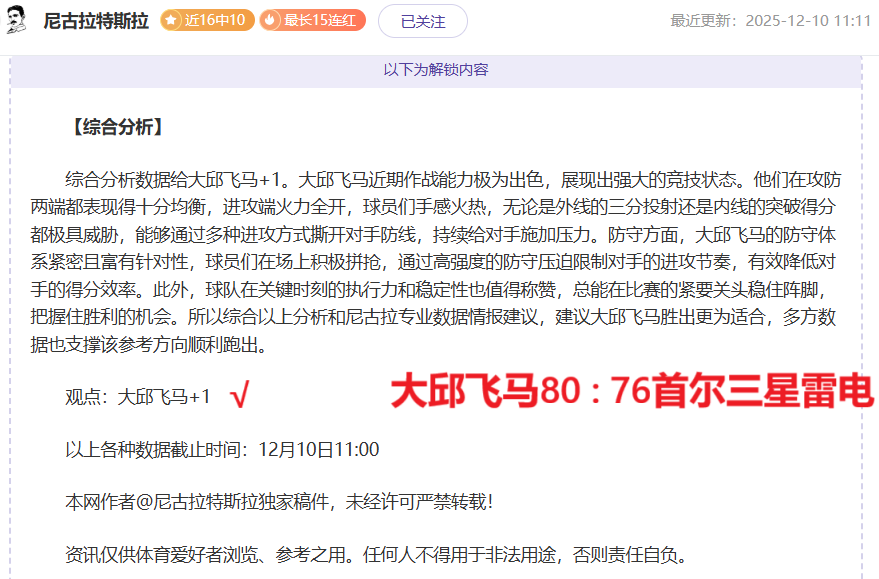Click the 观点：大邱飞马+1 prediction text

point(139,397)
